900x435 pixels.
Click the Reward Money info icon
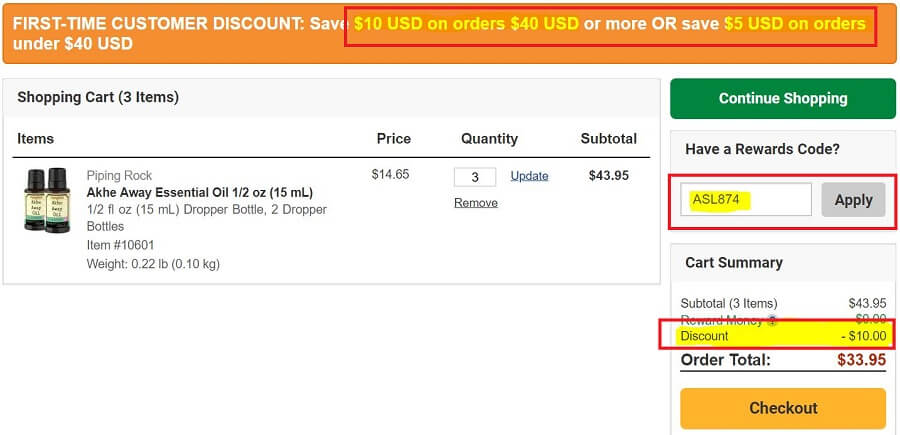(772, 320)
